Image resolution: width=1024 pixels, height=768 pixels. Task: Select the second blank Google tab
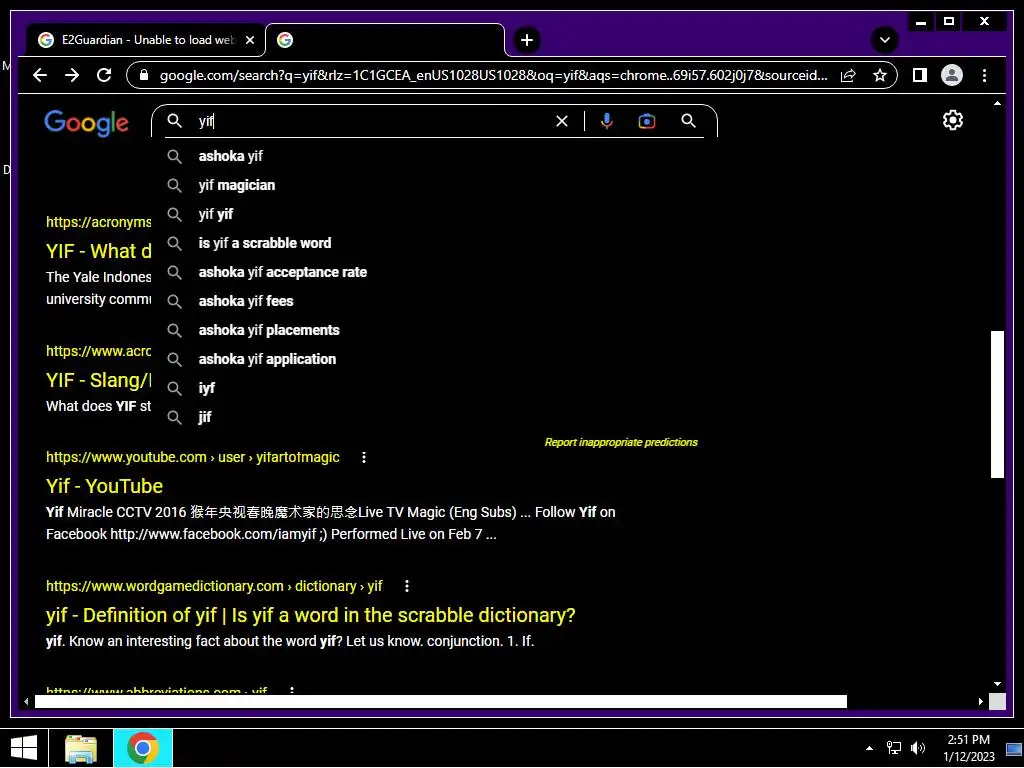point(385,40)
